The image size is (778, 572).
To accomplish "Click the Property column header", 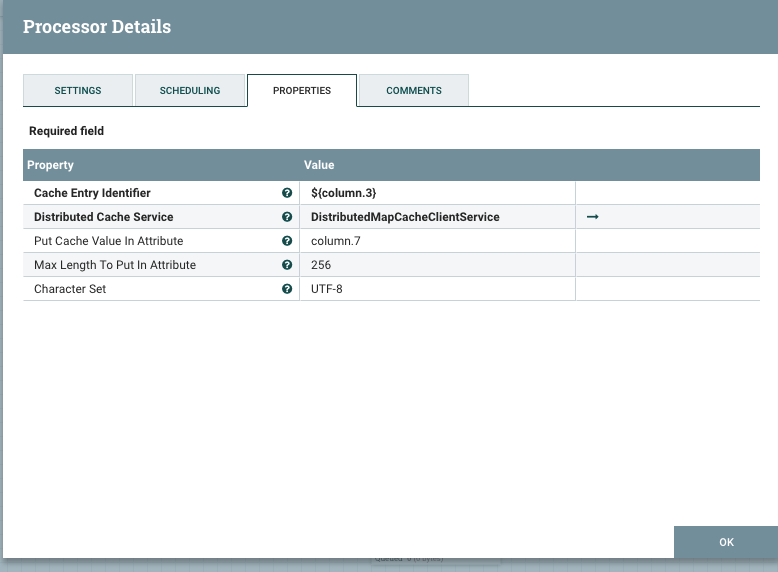I will click(x=51, y=165).
